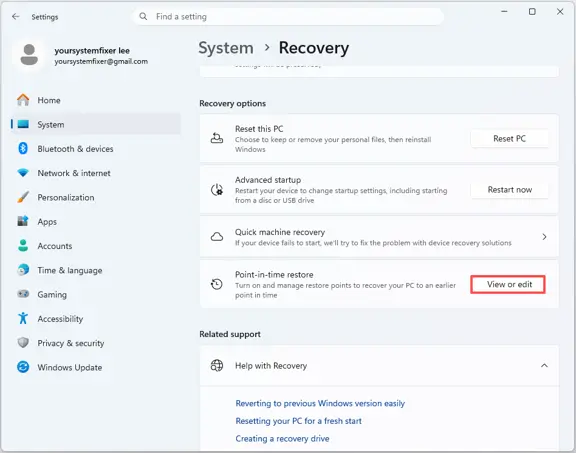The width and height of the screenshot is (576, 453).
Task: Click yoursystemfixer lee account name
Action: click(x=92, y=50)
